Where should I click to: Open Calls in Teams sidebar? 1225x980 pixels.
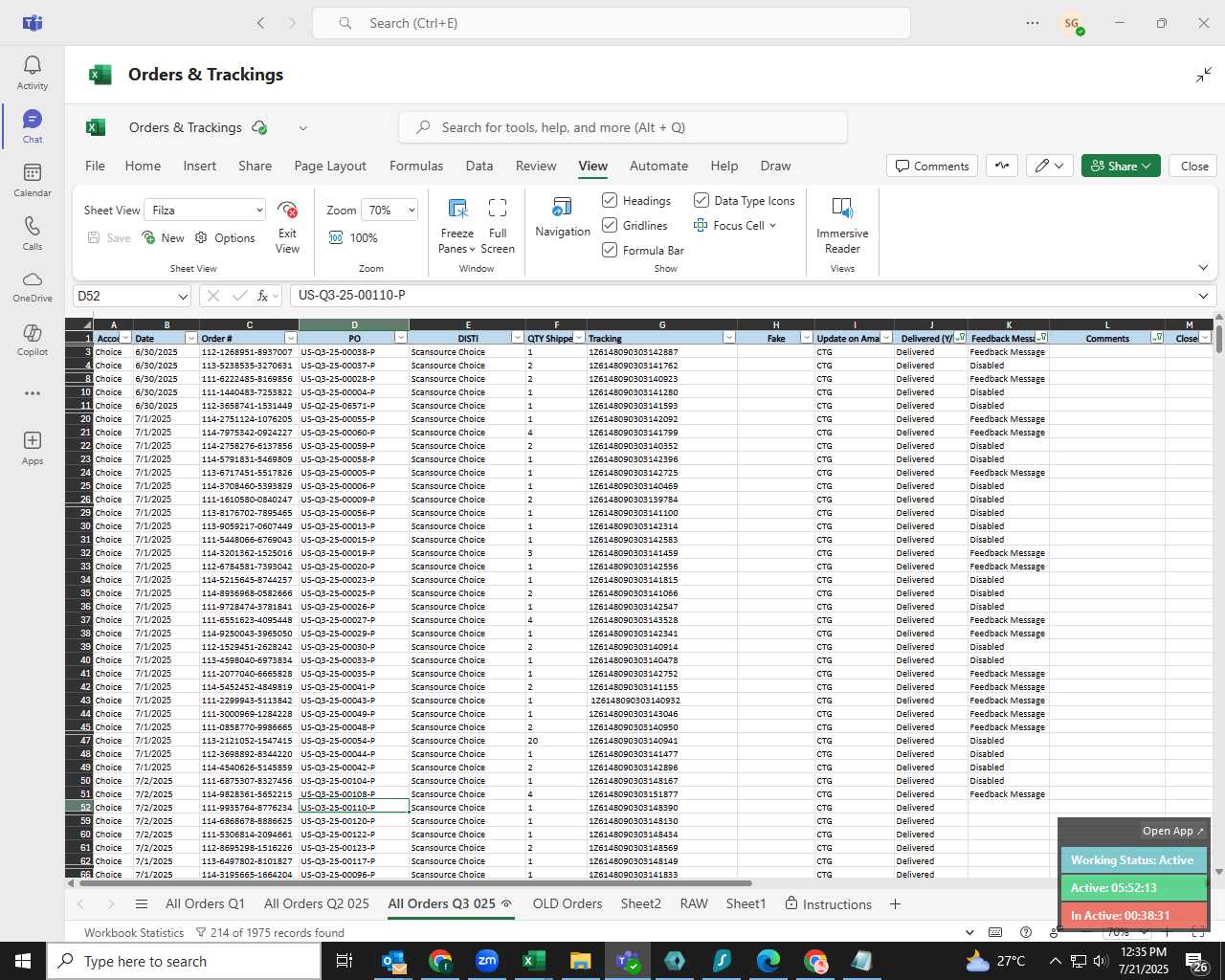click(x=32, y=234)
